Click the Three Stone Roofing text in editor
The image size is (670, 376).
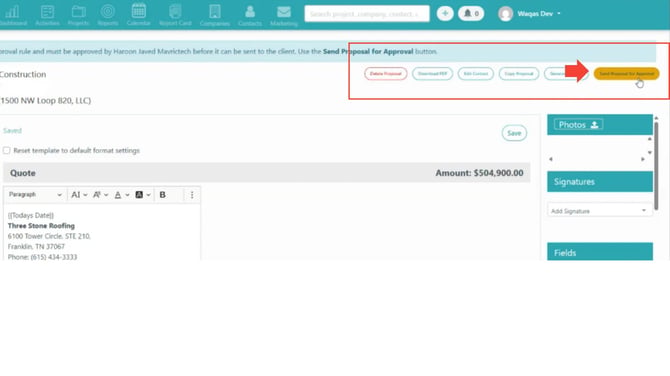pos(41,226)
